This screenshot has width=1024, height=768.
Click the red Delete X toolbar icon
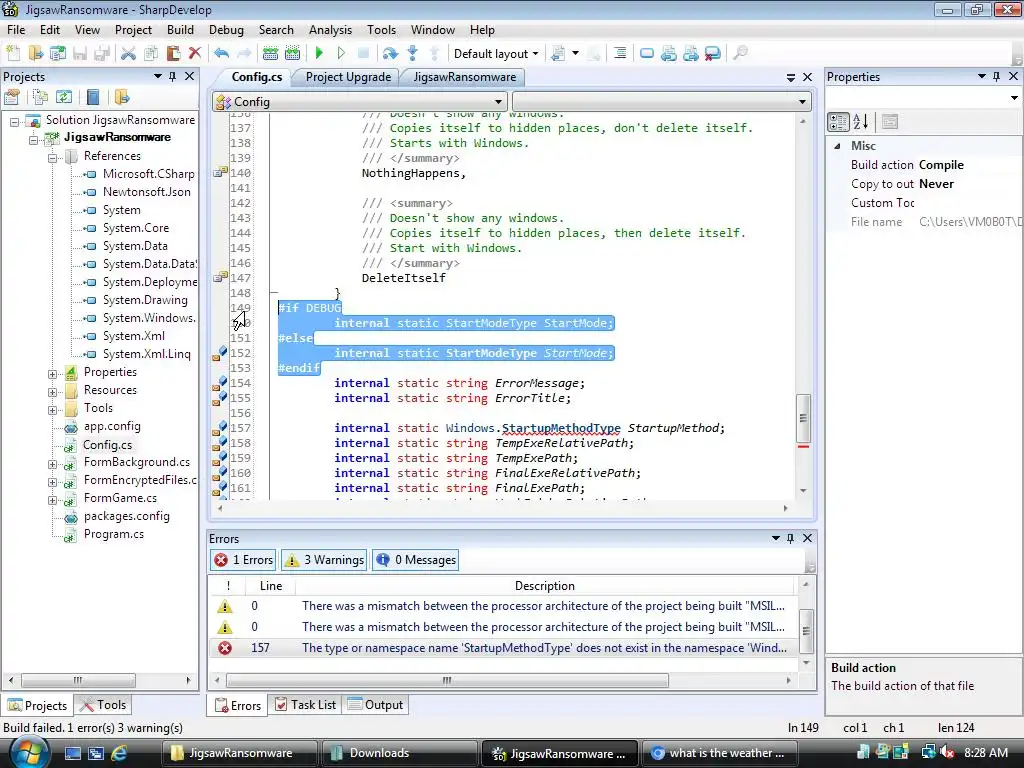point(195,54)
